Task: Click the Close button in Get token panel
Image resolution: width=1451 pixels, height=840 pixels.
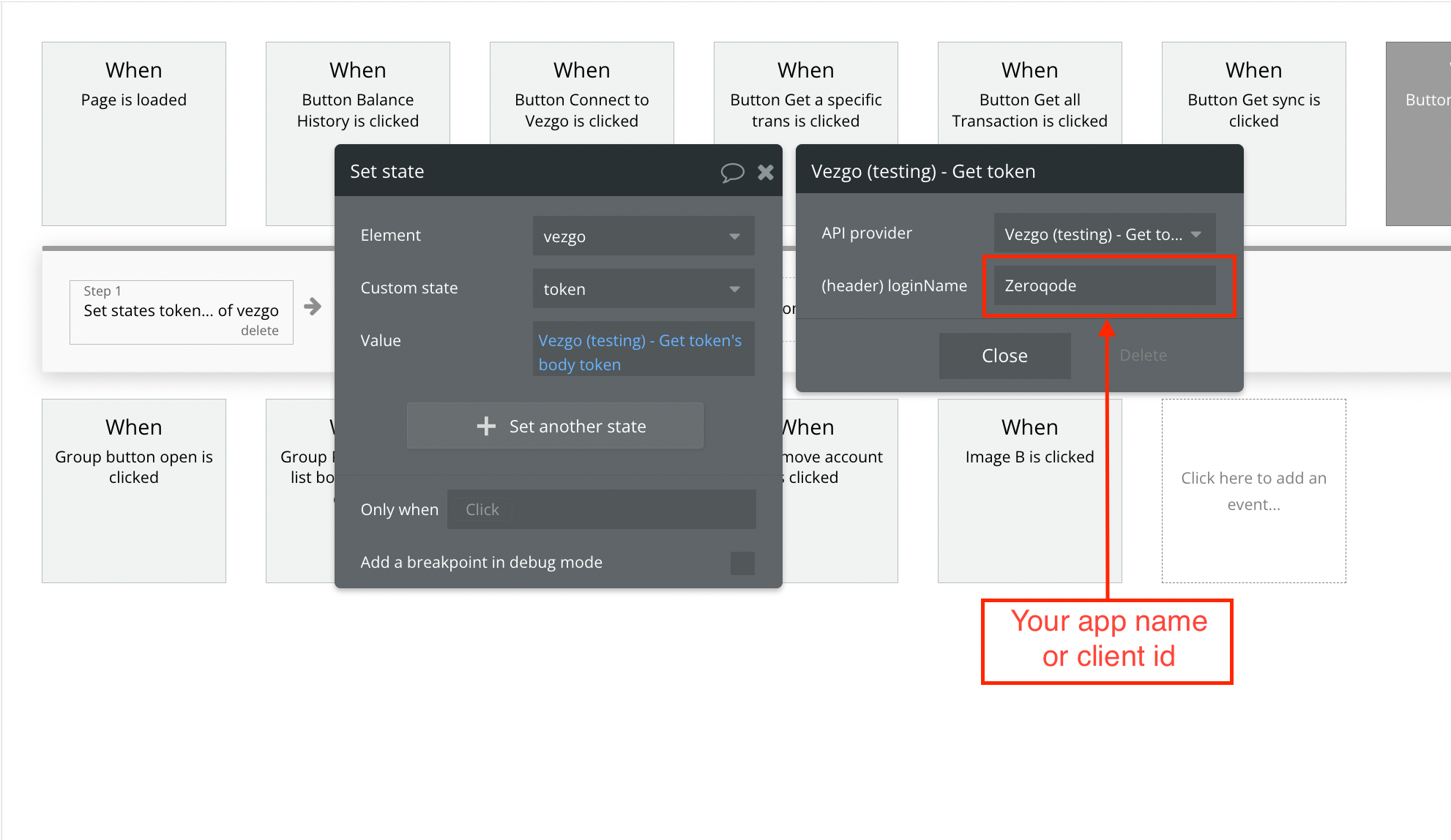Action: coord(1004,356)
